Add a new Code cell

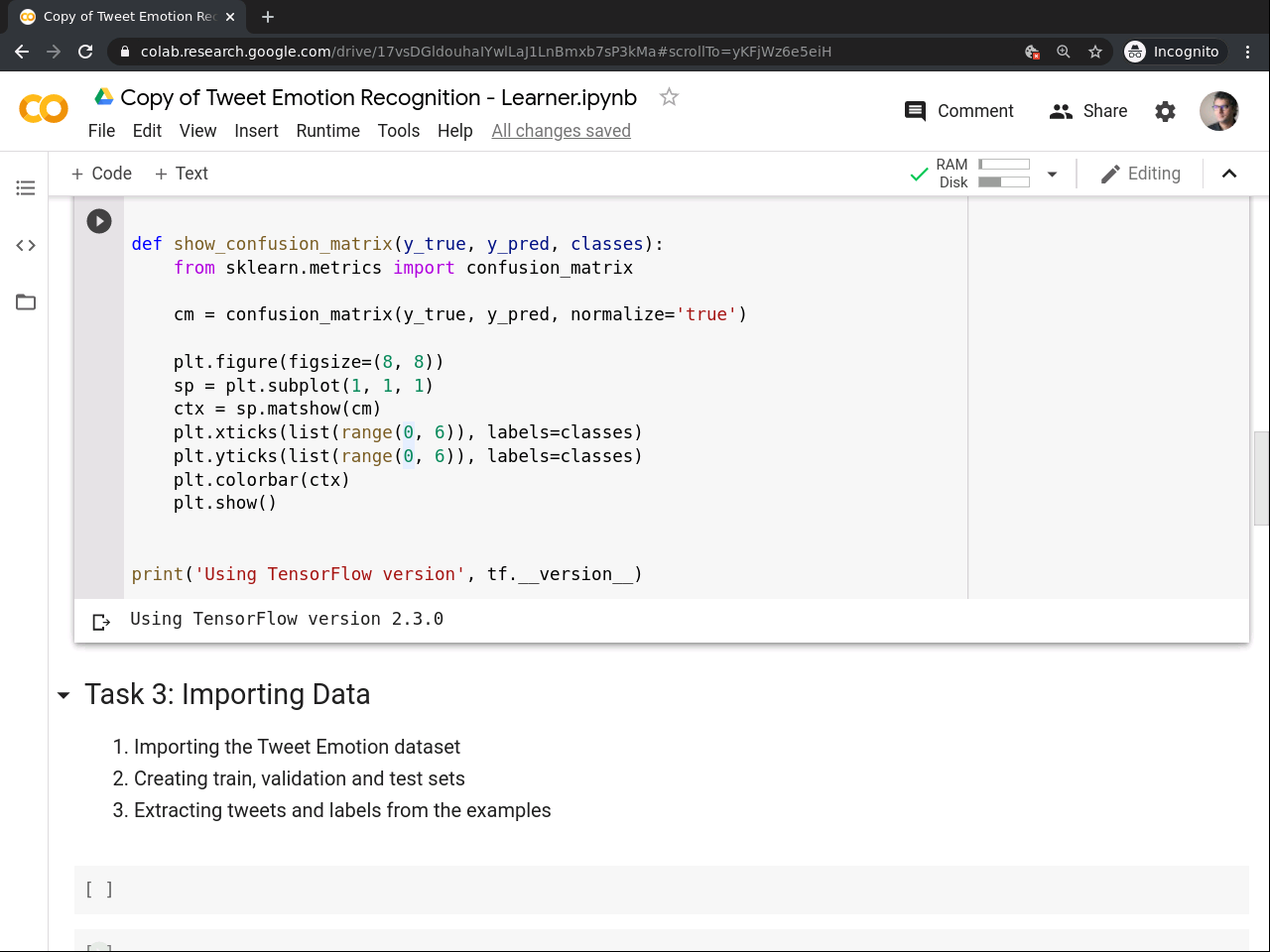click(x=101, y=174)
